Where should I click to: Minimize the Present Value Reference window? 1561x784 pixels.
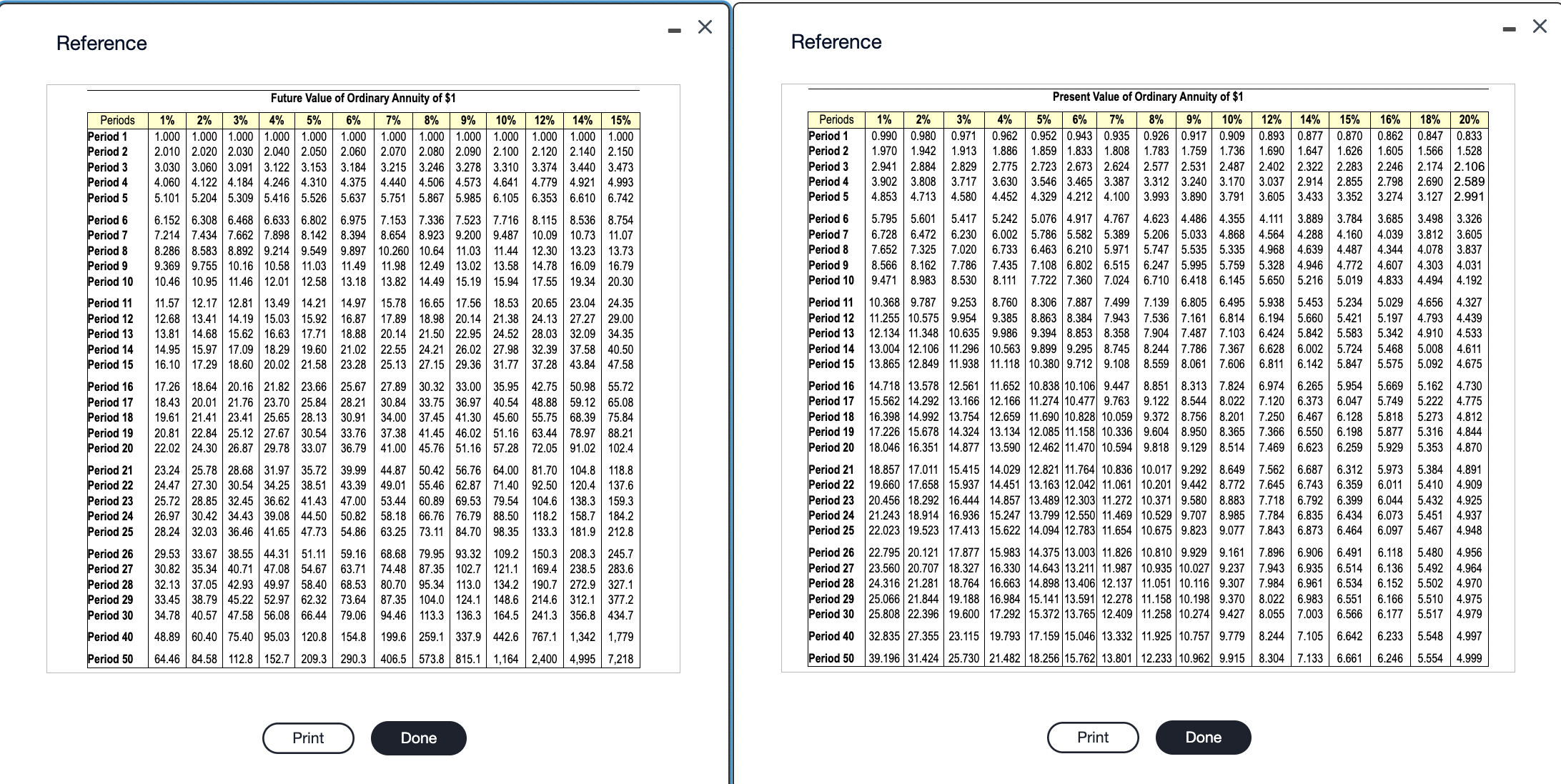(1508, 27)
